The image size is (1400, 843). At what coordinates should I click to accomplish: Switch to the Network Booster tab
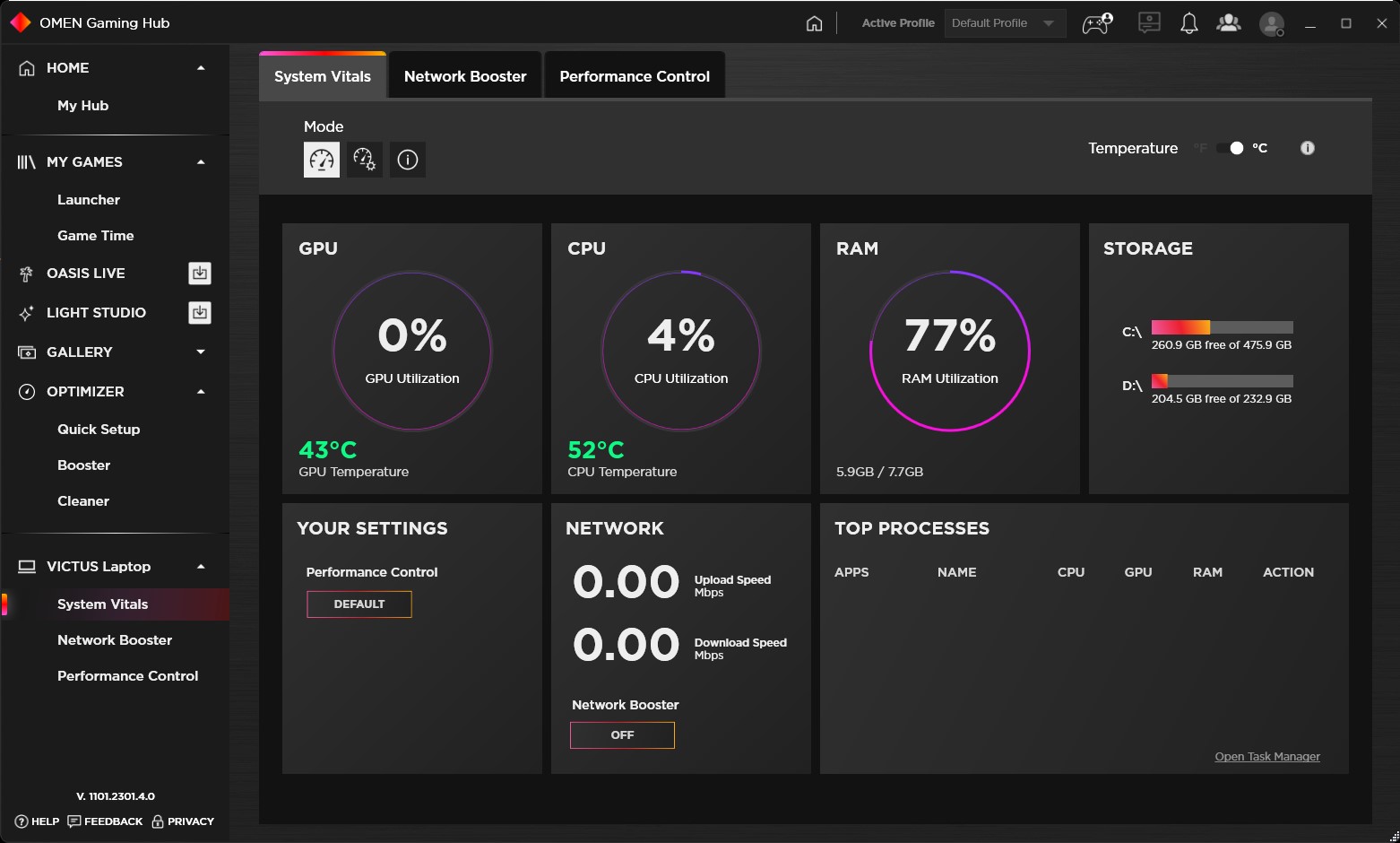coord(465,76)
